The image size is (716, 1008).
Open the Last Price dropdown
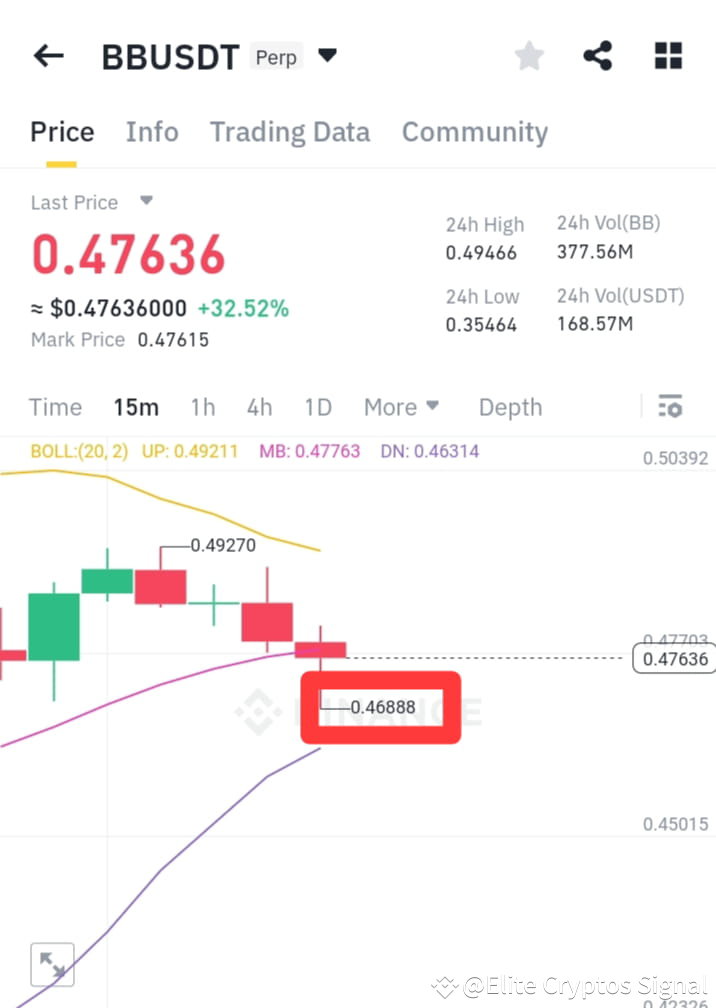(145, 202)
